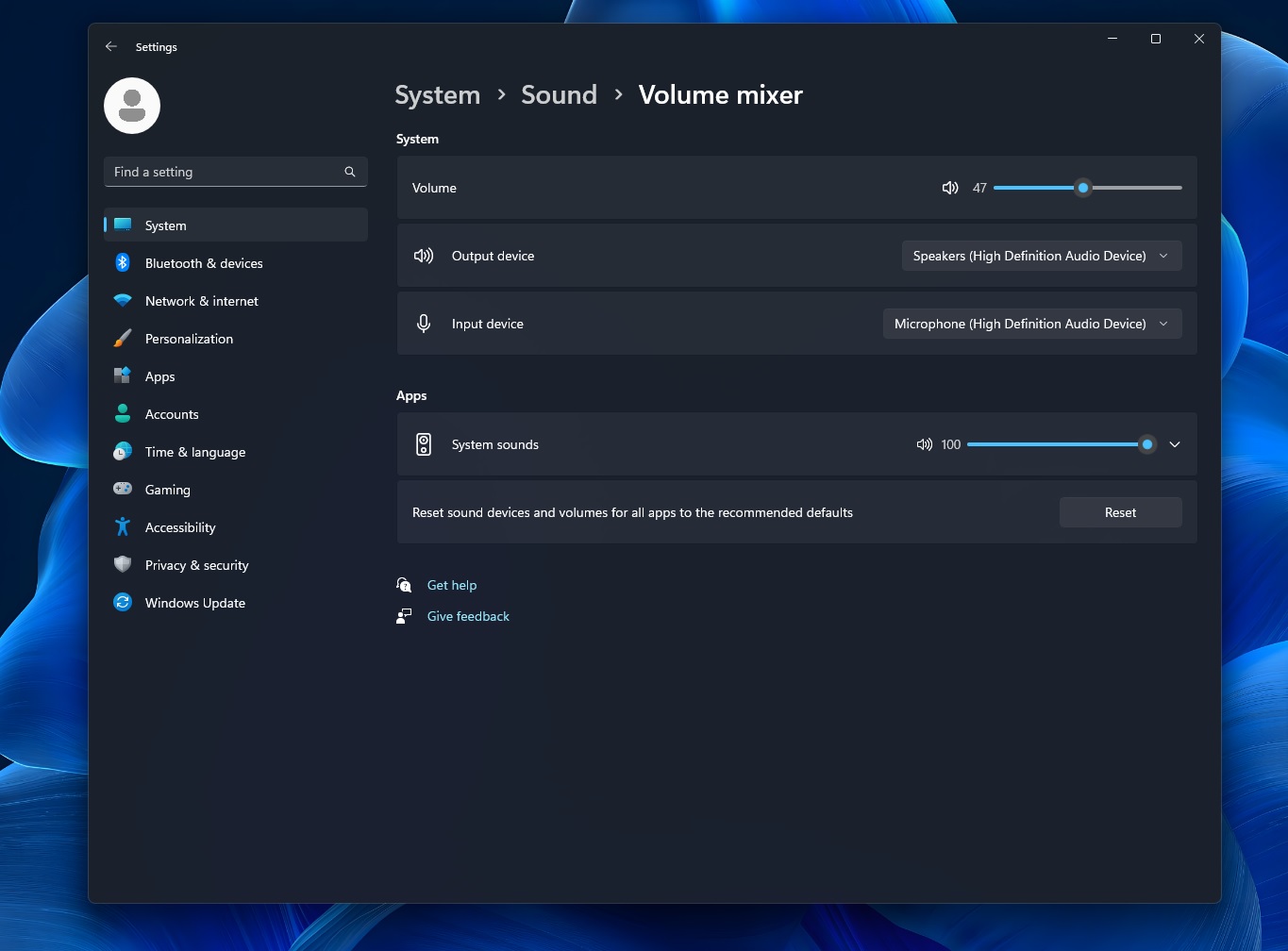
Task: Expand the System sounds app row
Action: pos(1175,443)
